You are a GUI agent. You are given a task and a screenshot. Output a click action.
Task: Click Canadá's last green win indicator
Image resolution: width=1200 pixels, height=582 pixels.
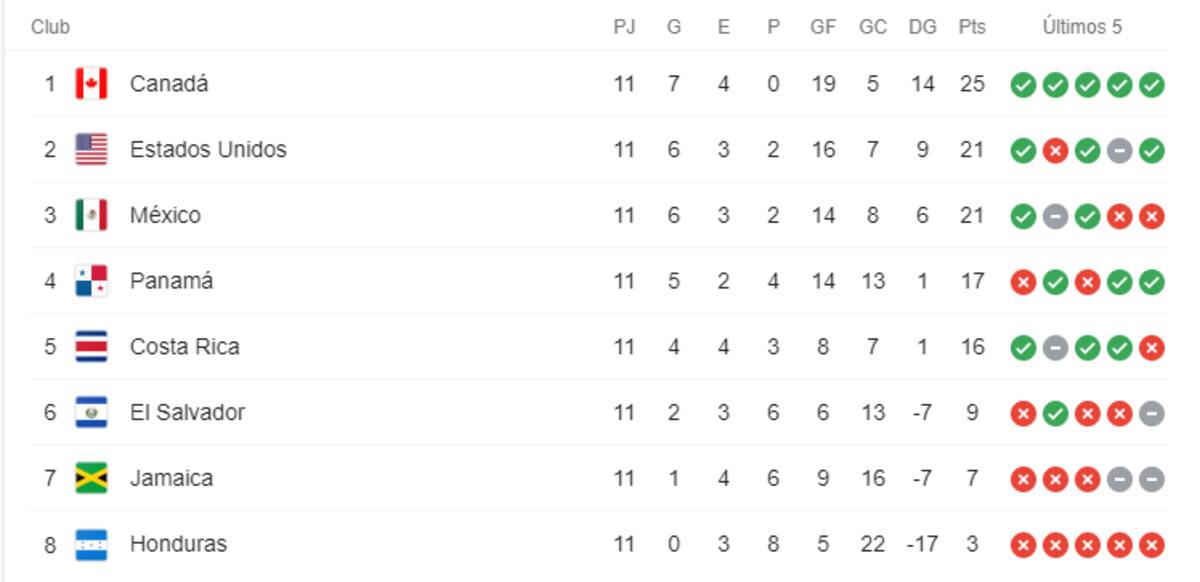[1152, 85]
